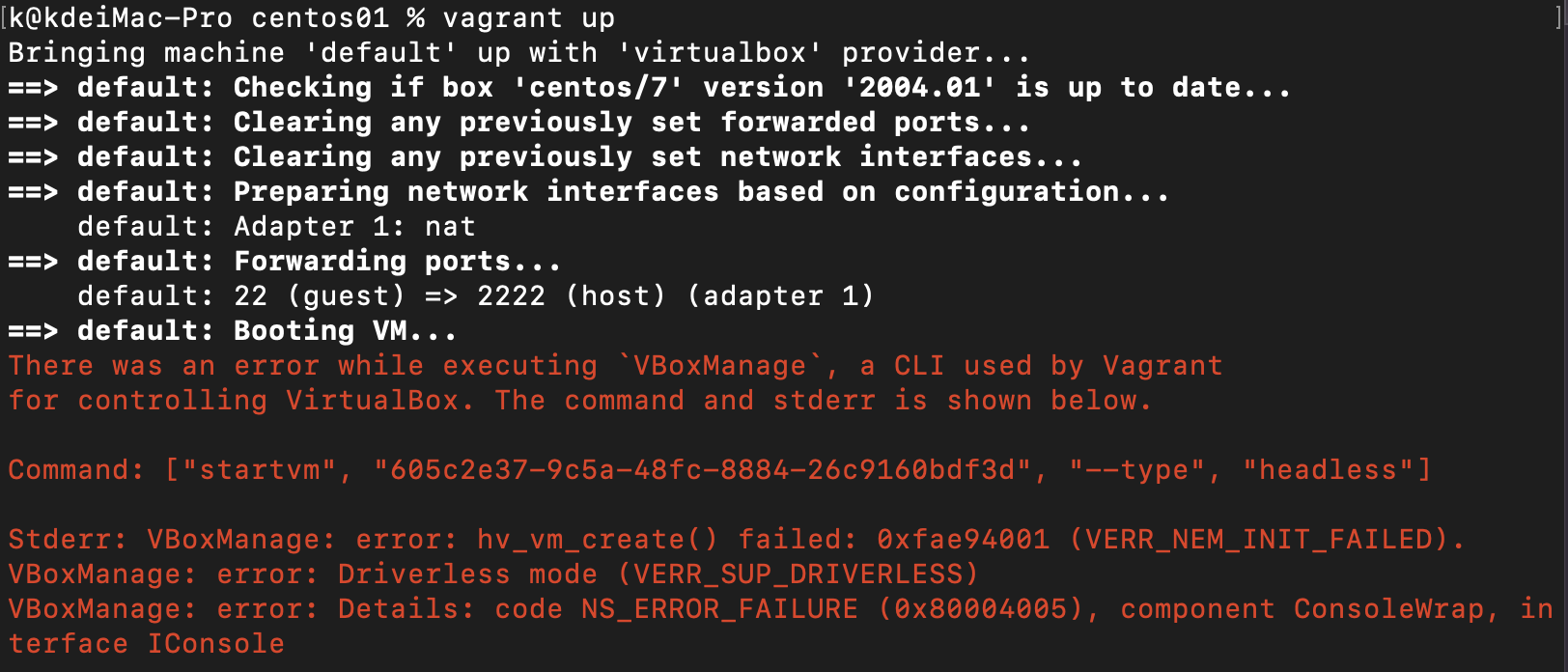Click the word 'Vagrant' in red error text

(x=1162, y=366)
